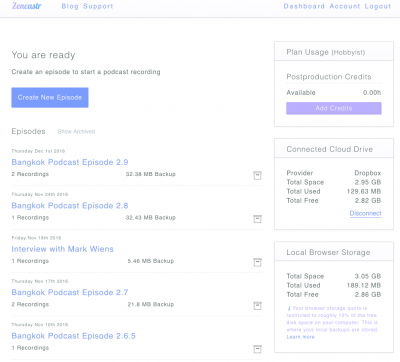The width and height of the screenshot is (400, 362).
Task: Archive Interview with Mark Wiens episode
Action: point(257,262)
